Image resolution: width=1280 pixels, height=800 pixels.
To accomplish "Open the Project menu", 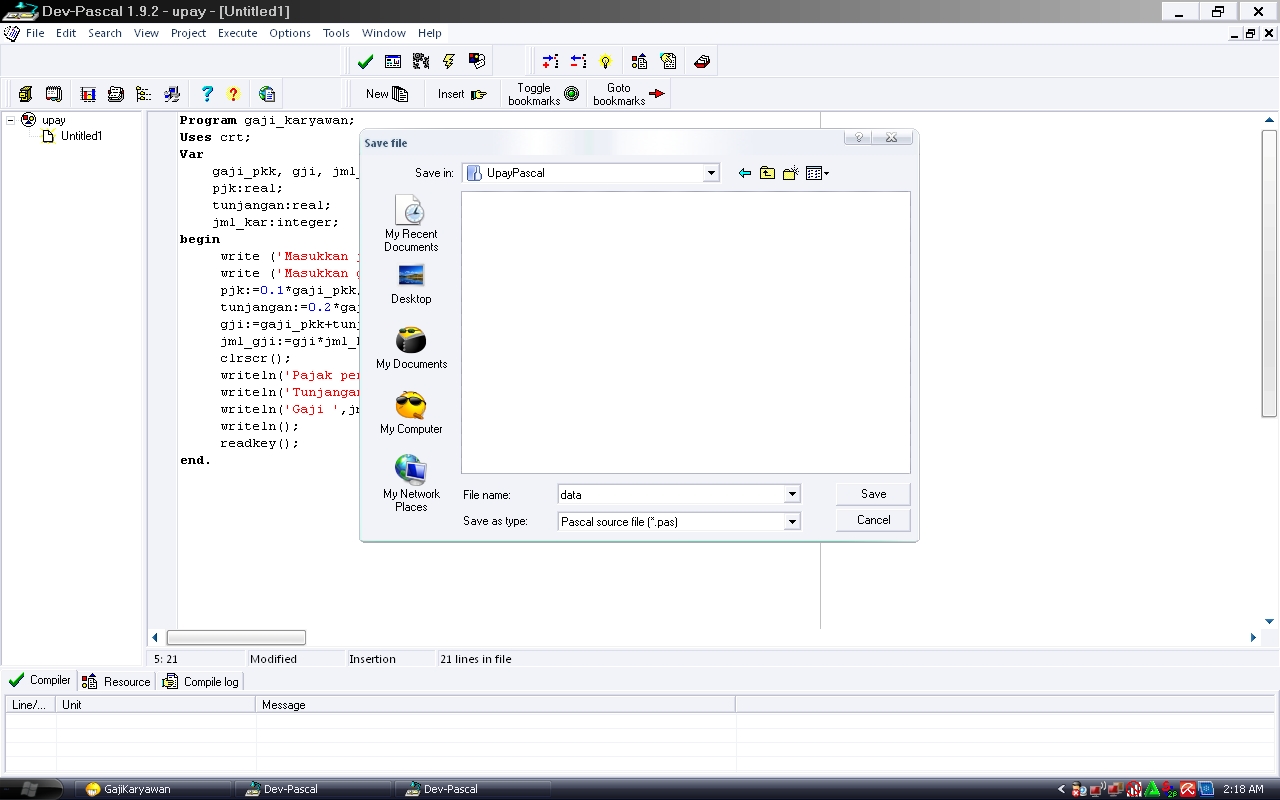I will click(x=188, y=33).
